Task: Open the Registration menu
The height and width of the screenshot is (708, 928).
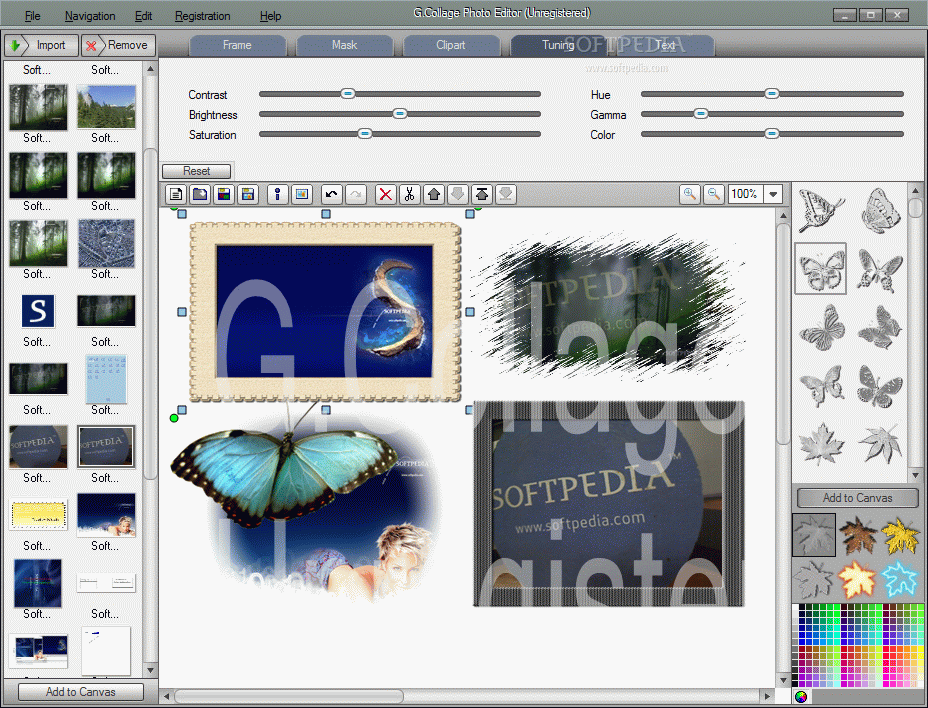Action: coord(202,16)
